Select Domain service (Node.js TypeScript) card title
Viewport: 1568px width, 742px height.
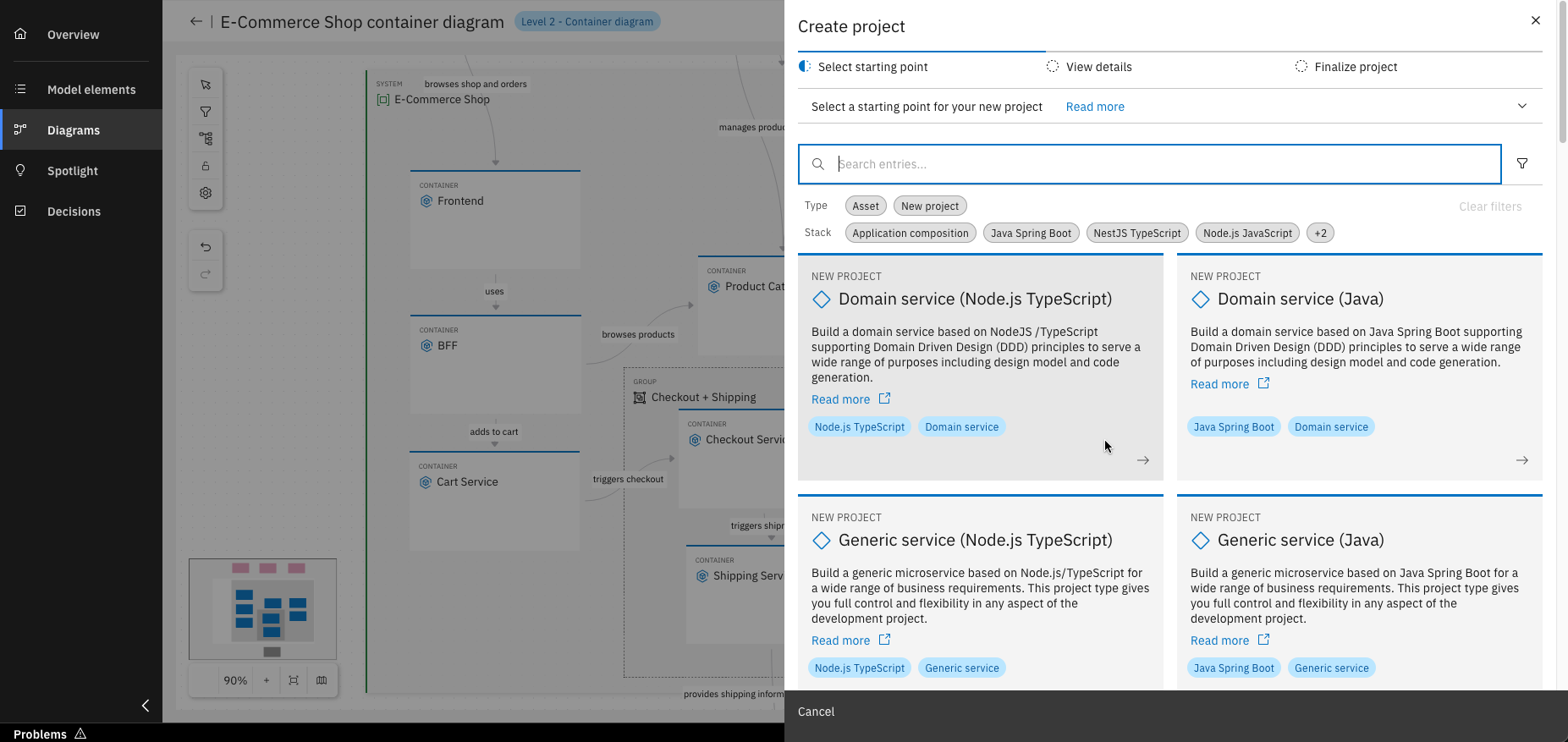tap(975, 299)
